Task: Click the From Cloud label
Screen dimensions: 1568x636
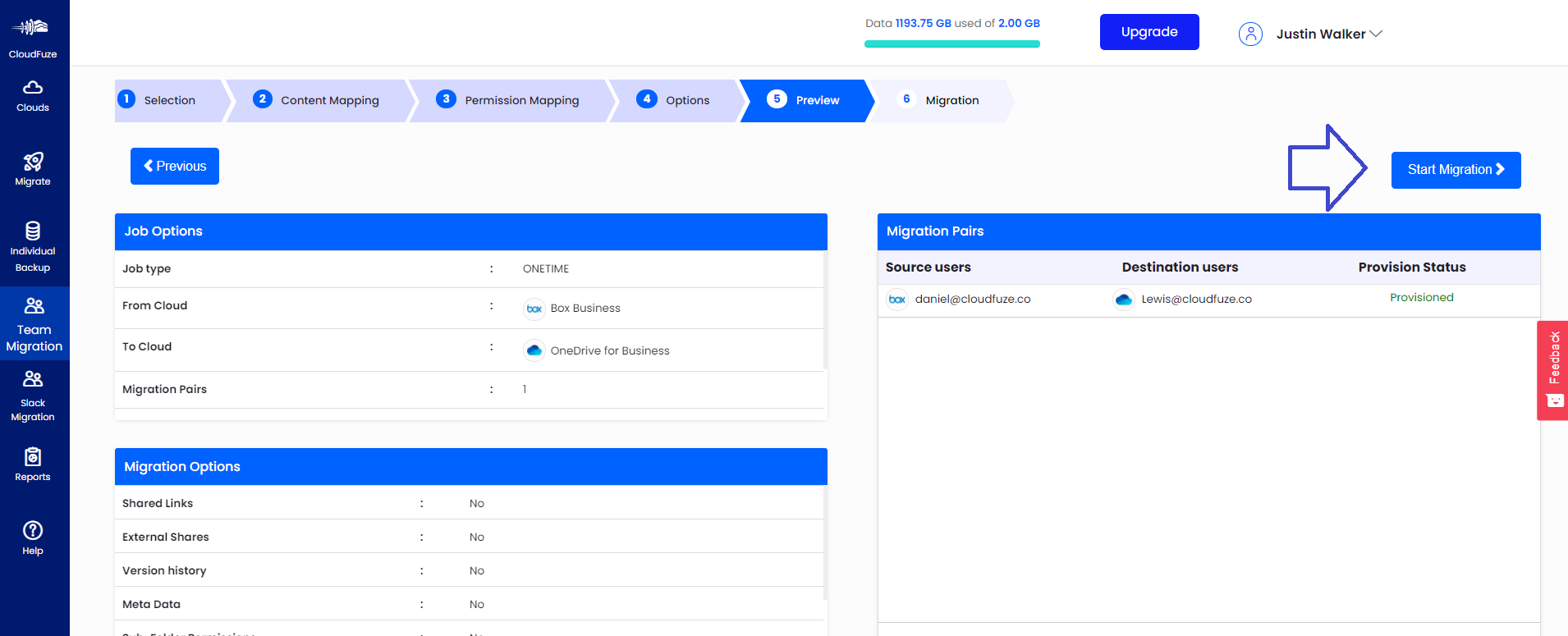Action: (x=154, y=306)
